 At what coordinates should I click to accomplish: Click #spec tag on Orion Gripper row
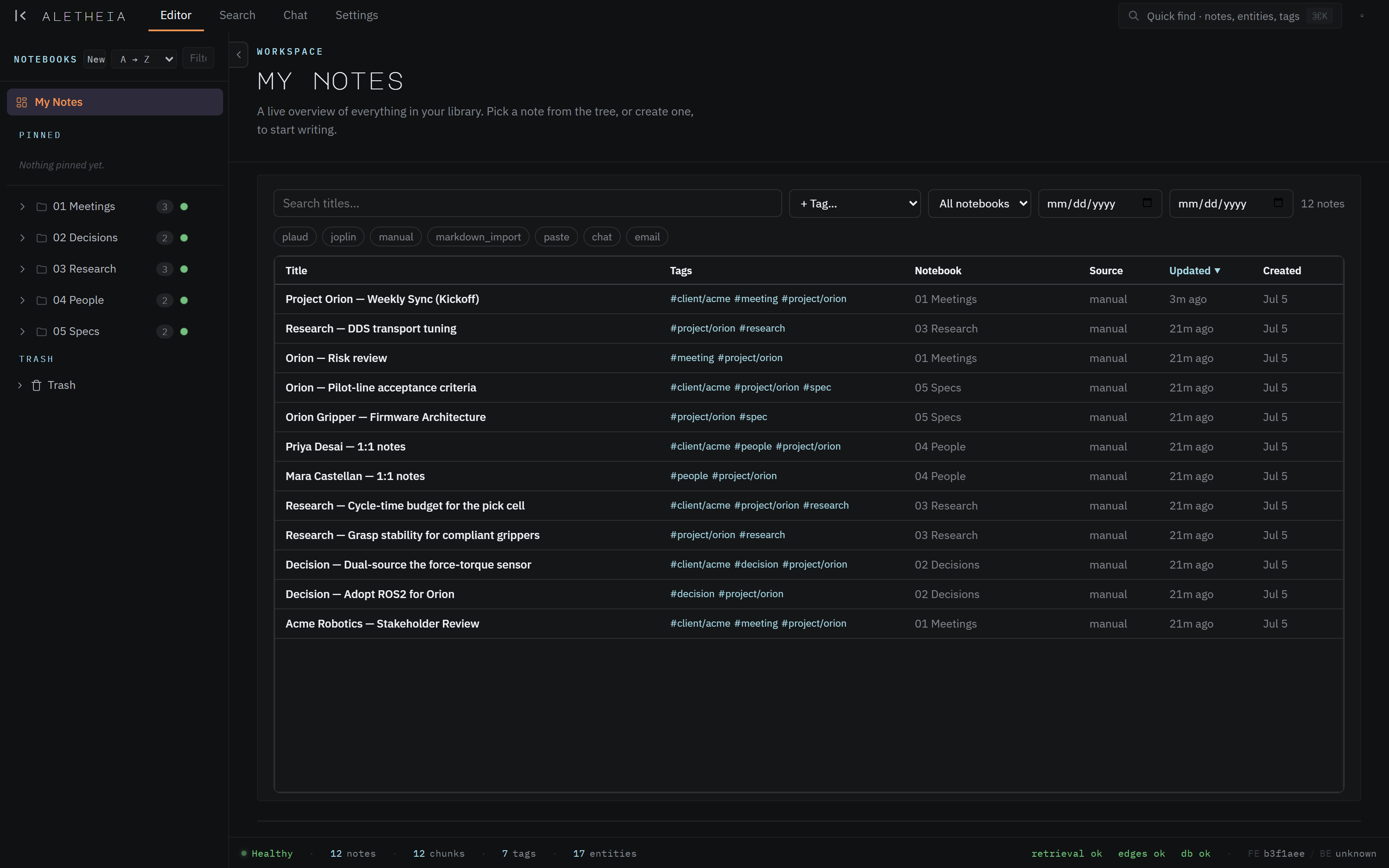[x=753, y=417]
